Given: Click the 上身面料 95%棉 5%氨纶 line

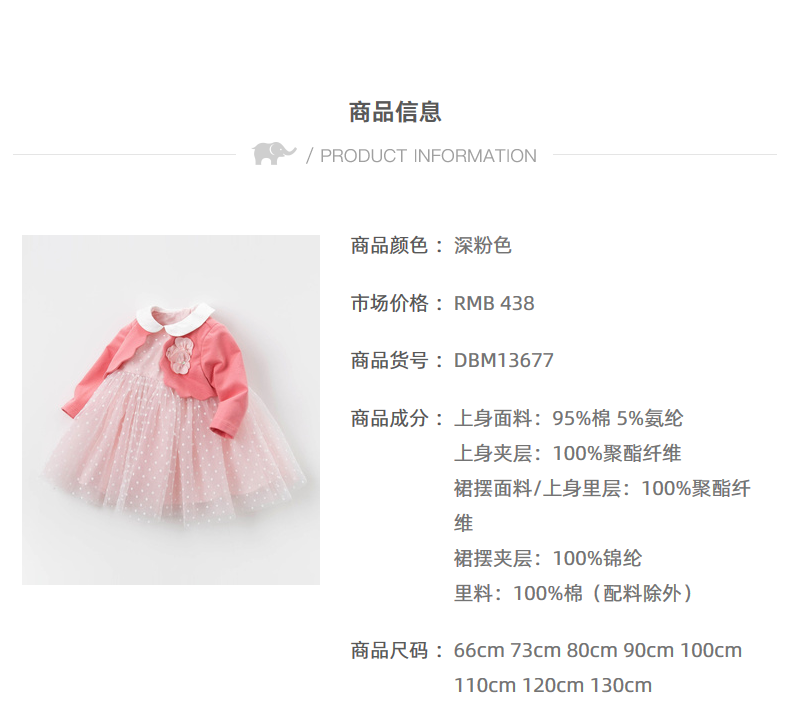Looking at the screenshot, I should pos(568,418).
